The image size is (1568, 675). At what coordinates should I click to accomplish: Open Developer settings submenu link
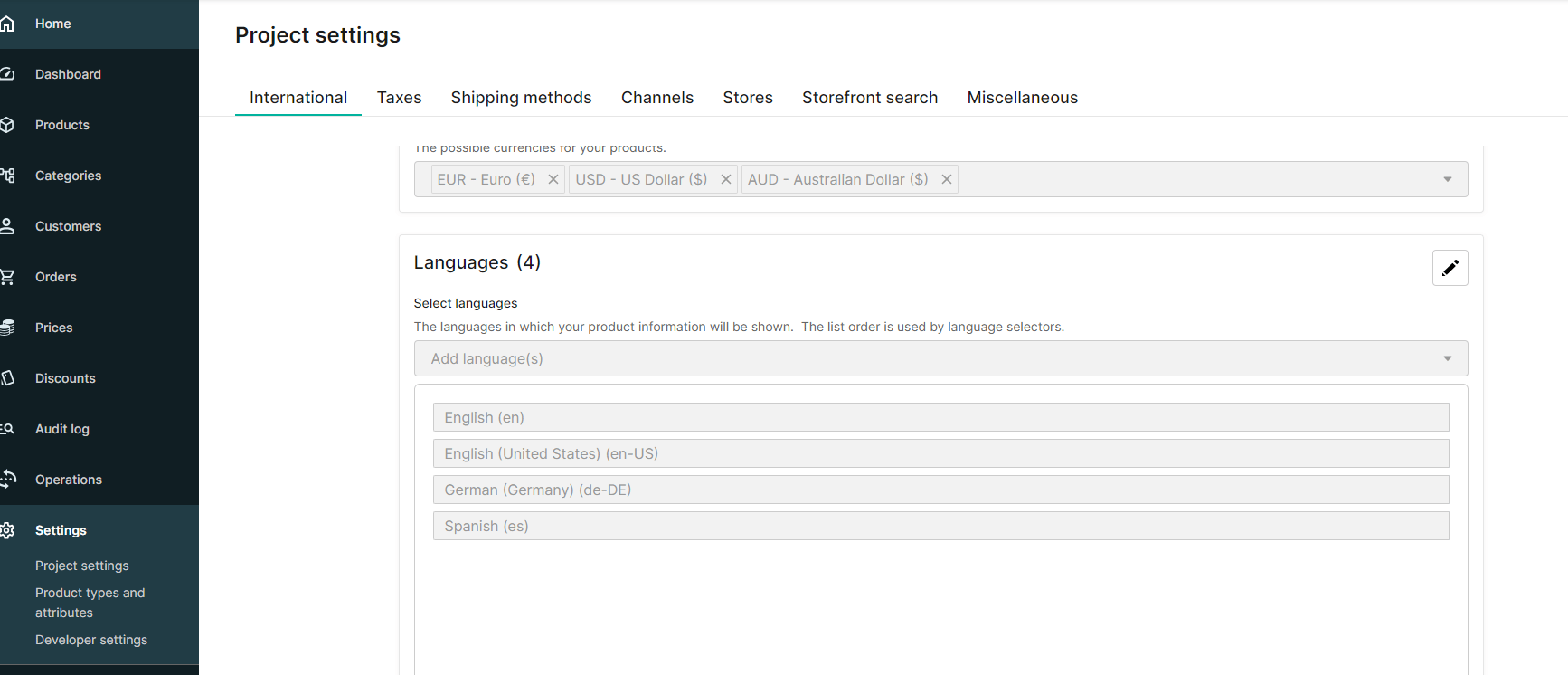[91, 640]
